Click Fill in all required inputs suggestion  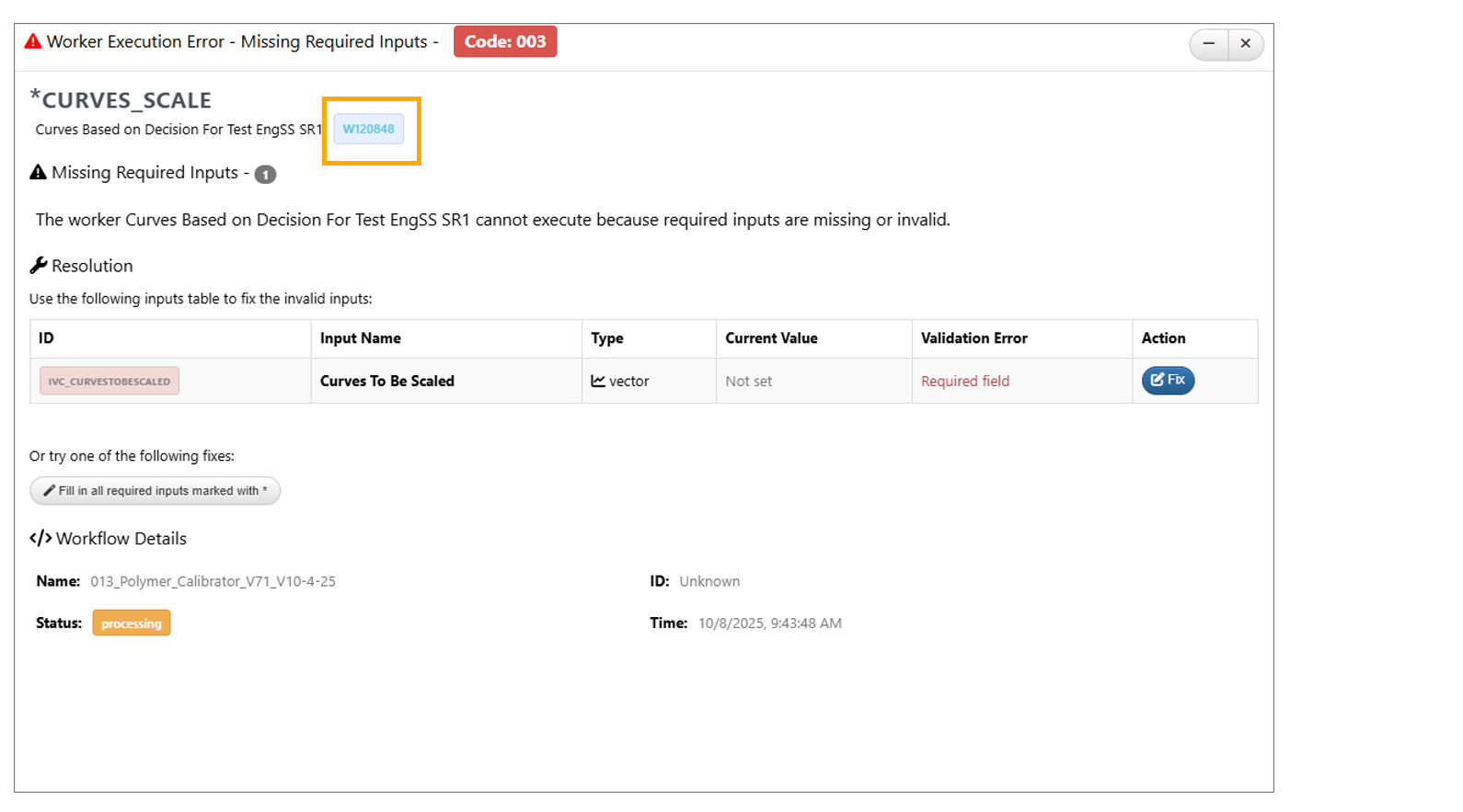pos(155,491)
